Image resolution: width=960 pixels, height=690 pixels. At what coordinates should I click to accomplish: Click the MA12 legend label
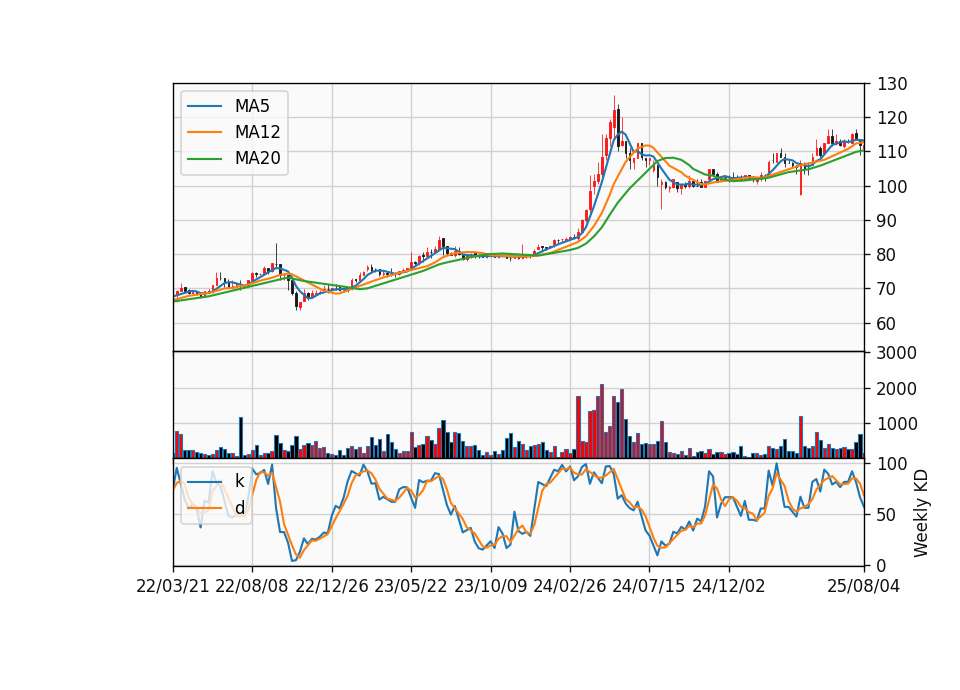(x=257, y=132)
